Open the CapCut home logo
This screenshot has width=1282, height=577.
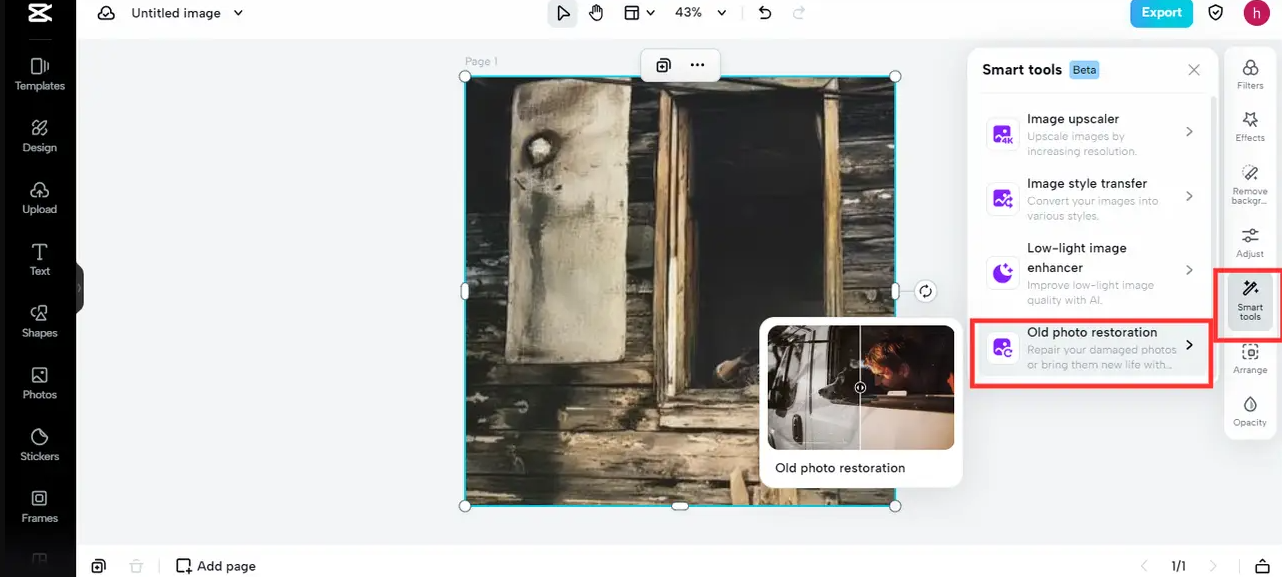(x=39, y=13)
